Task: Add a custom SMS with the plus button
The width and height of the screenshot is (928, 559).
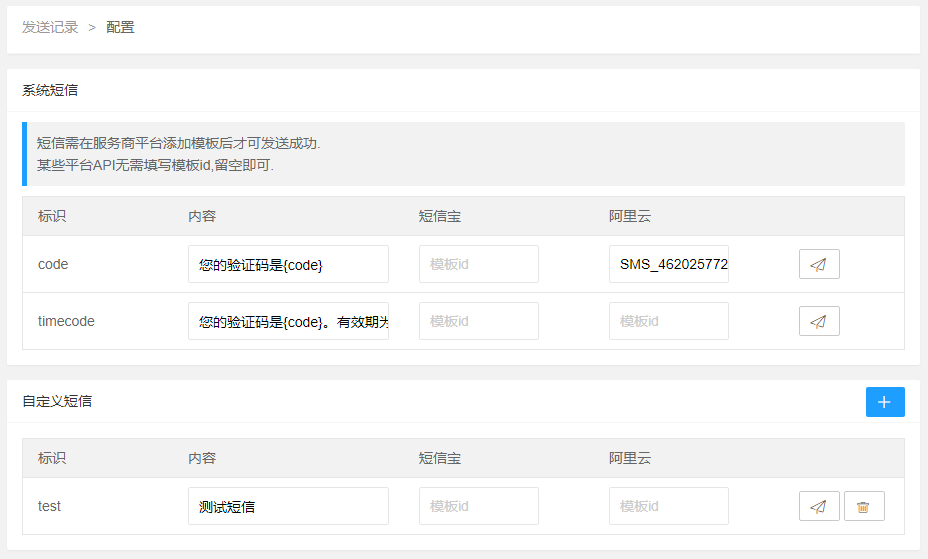Action: [x=885, y=402]
